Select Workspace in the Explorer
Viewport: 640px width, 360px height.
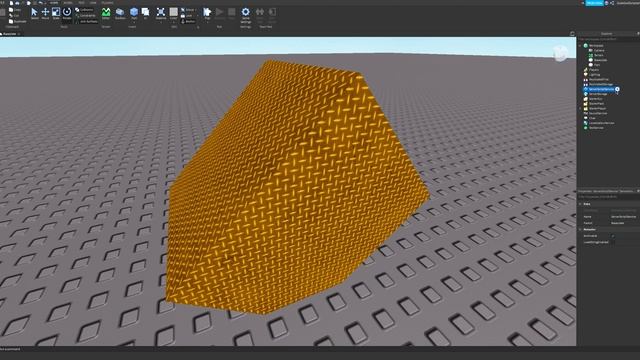(596, 46)
